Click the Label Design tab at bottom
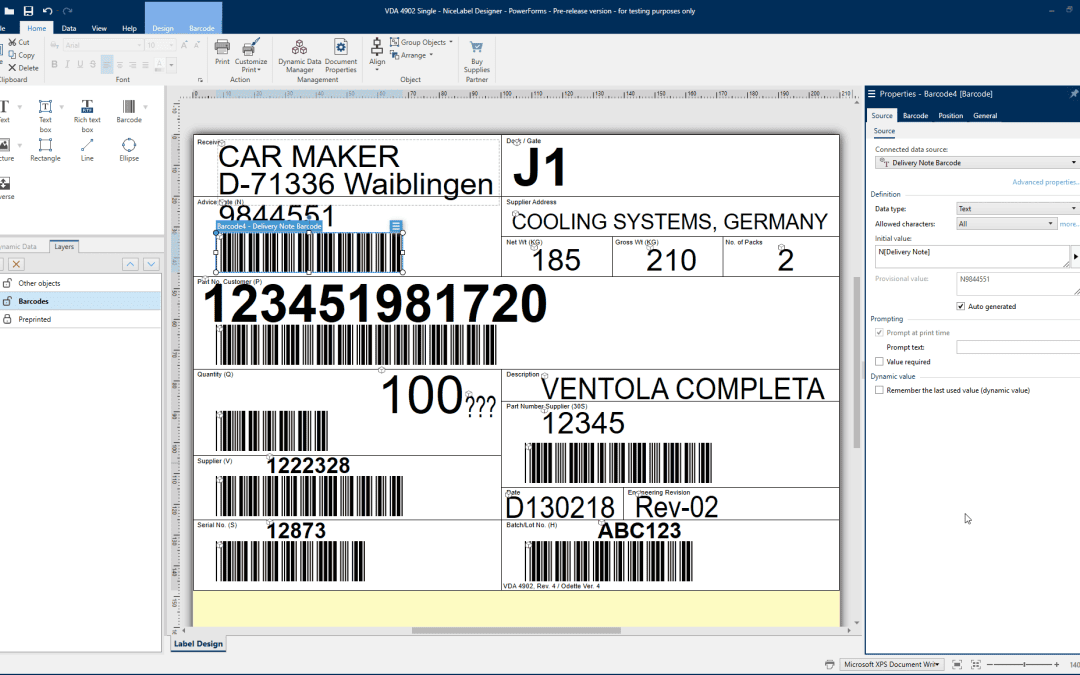 [x=198, y=644]
